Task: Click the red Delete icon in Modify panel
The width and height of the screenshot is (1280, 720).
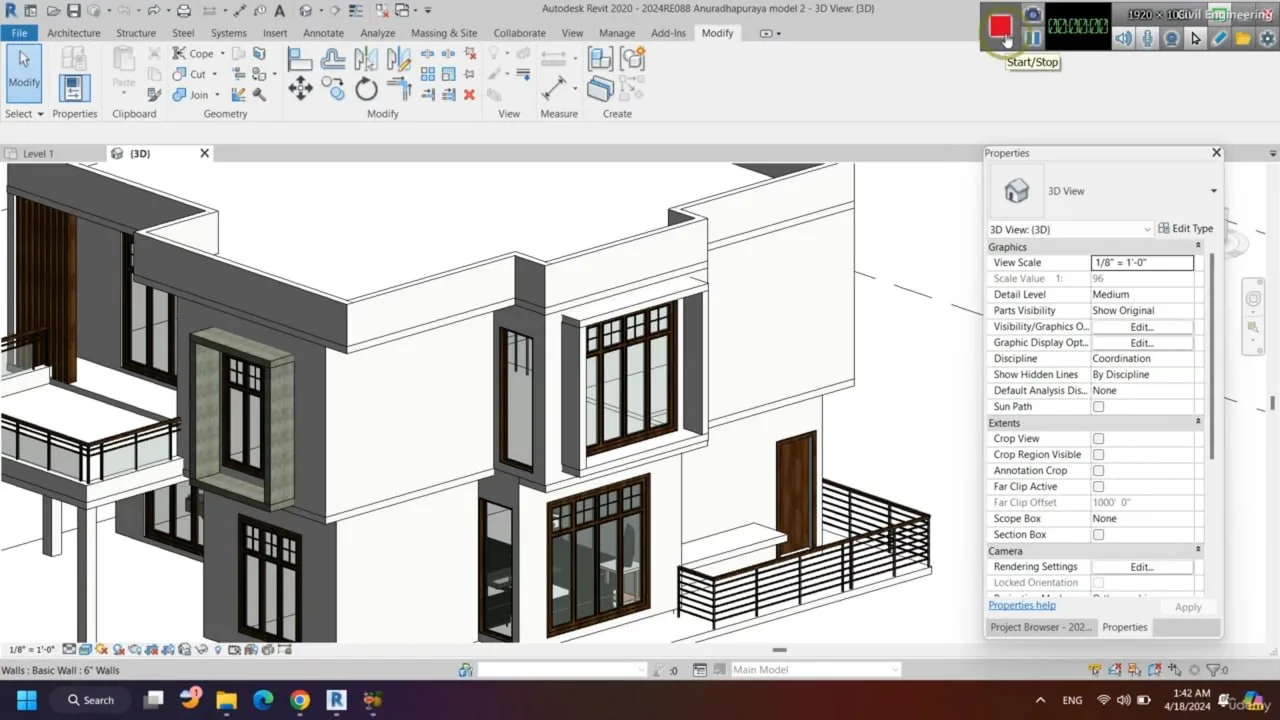Action: coord(469,94)
